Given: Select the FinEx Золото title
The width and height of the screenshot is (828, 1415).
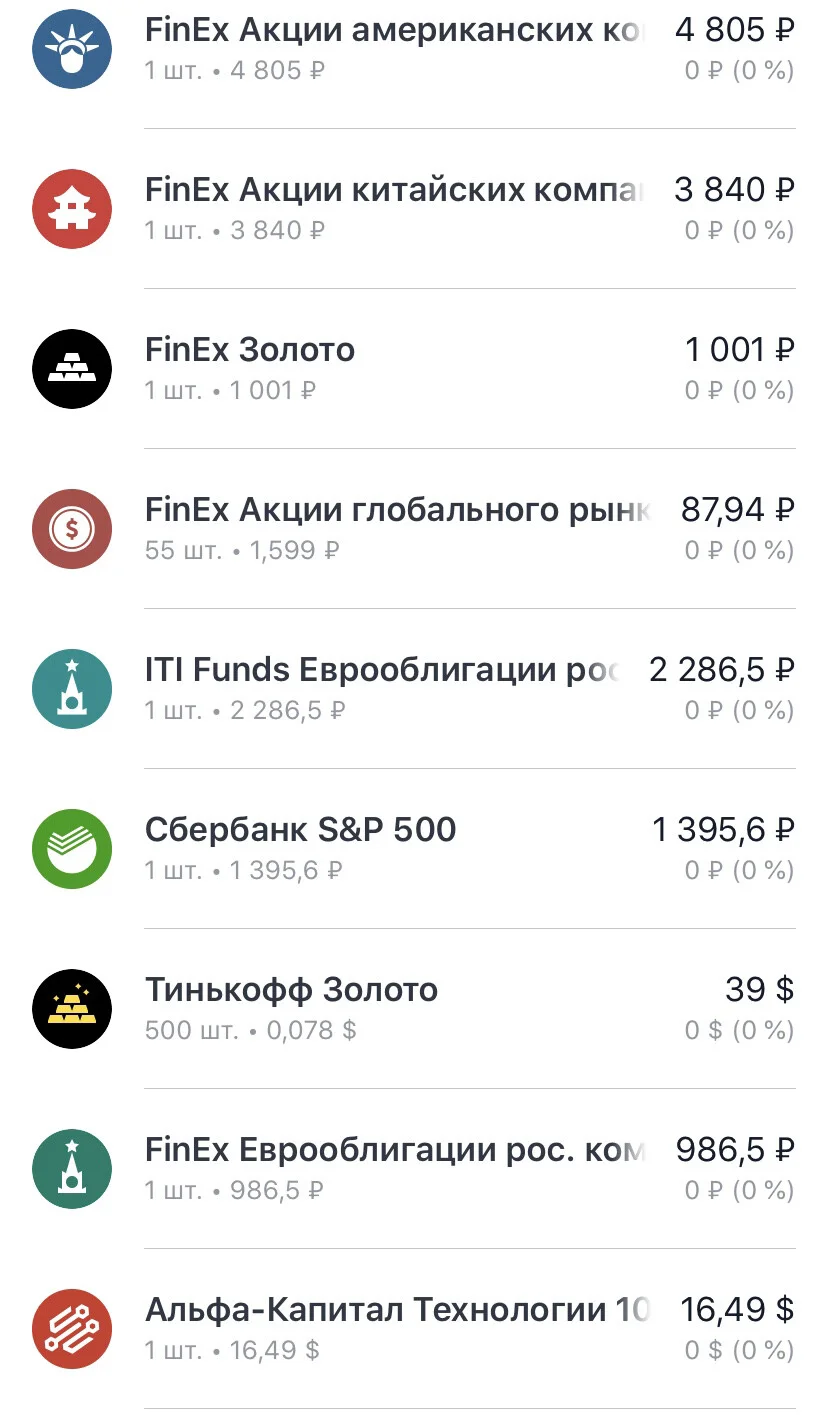Looking at the screenshot, I should pyautogui.click(x=250, y=350).
